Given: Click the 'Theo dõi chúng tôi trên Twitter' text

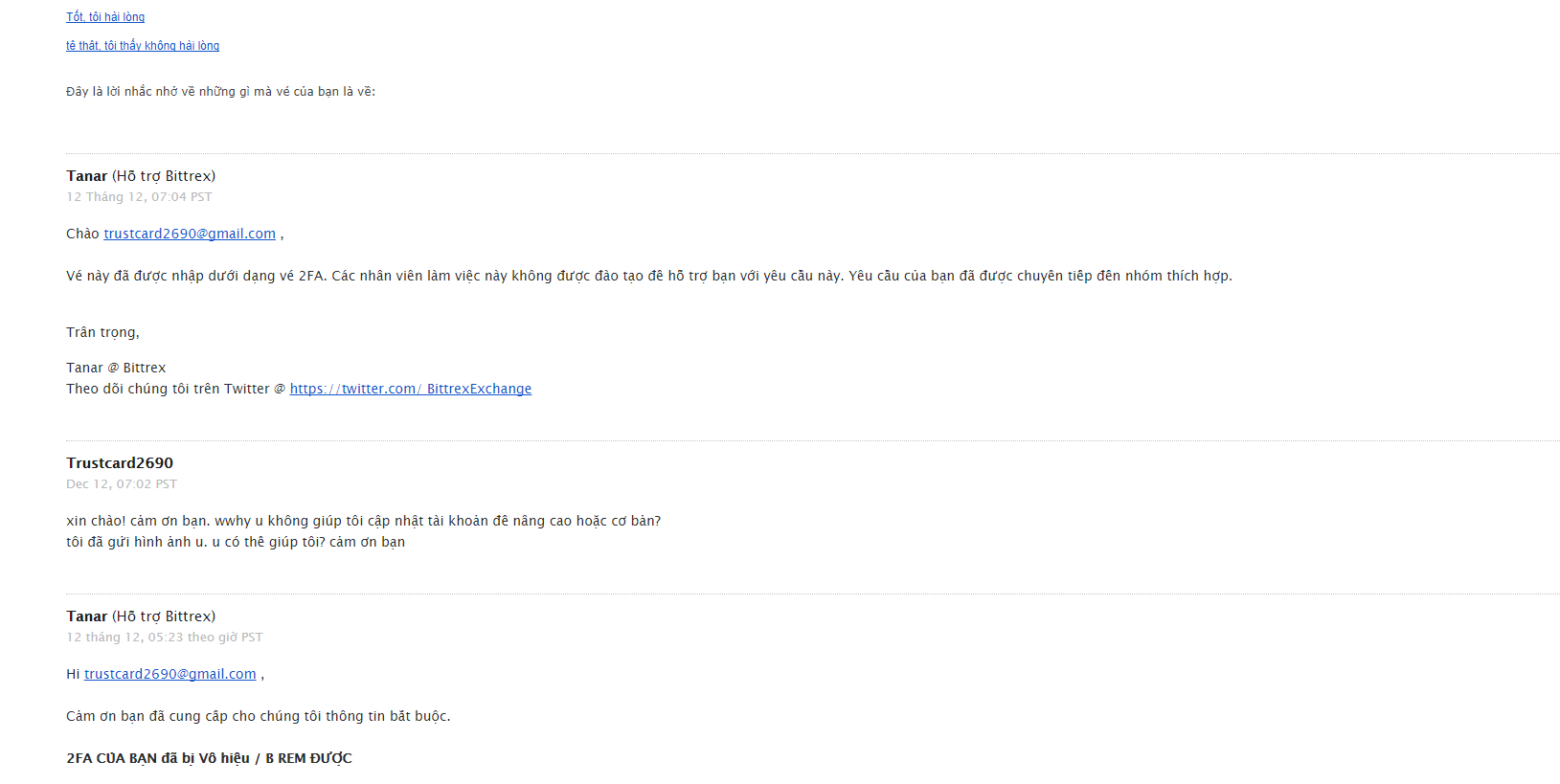Looking at the screenshot, I should coord(169,389).
